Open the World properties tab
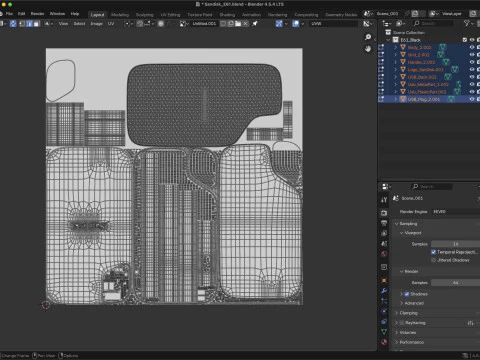The height and width of the screenshot is (360, 480). 384,254
